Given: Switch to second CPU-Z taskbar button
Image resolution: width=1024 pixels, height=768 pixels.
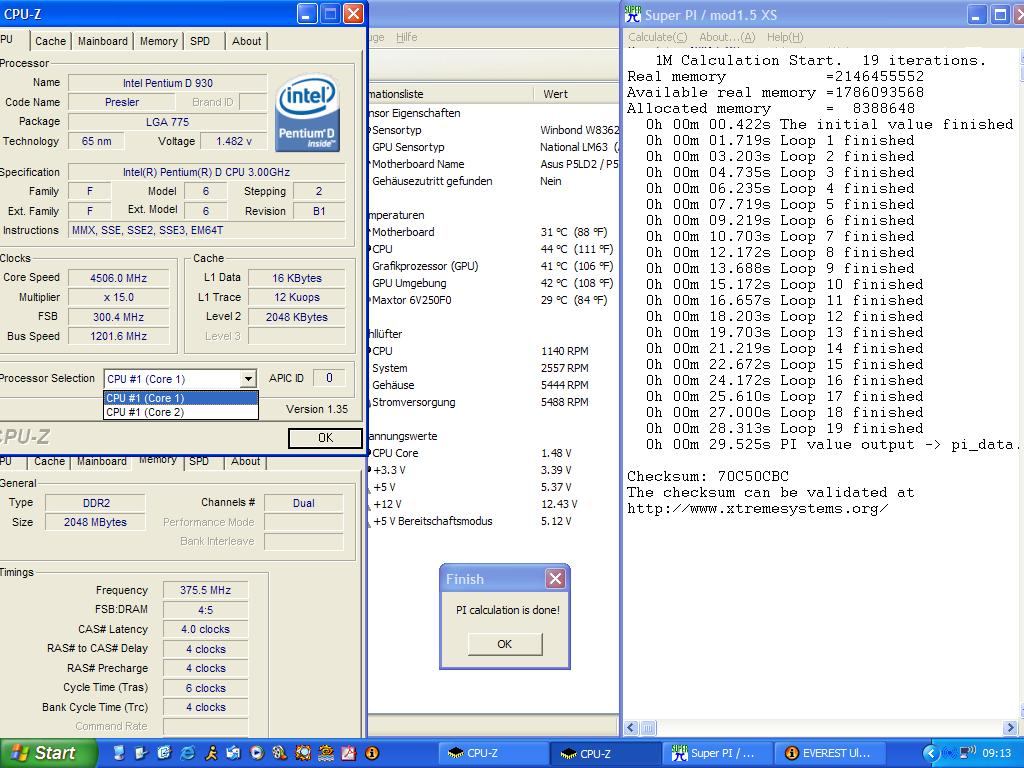Looking at the screenshot, I should click(603, 753).
